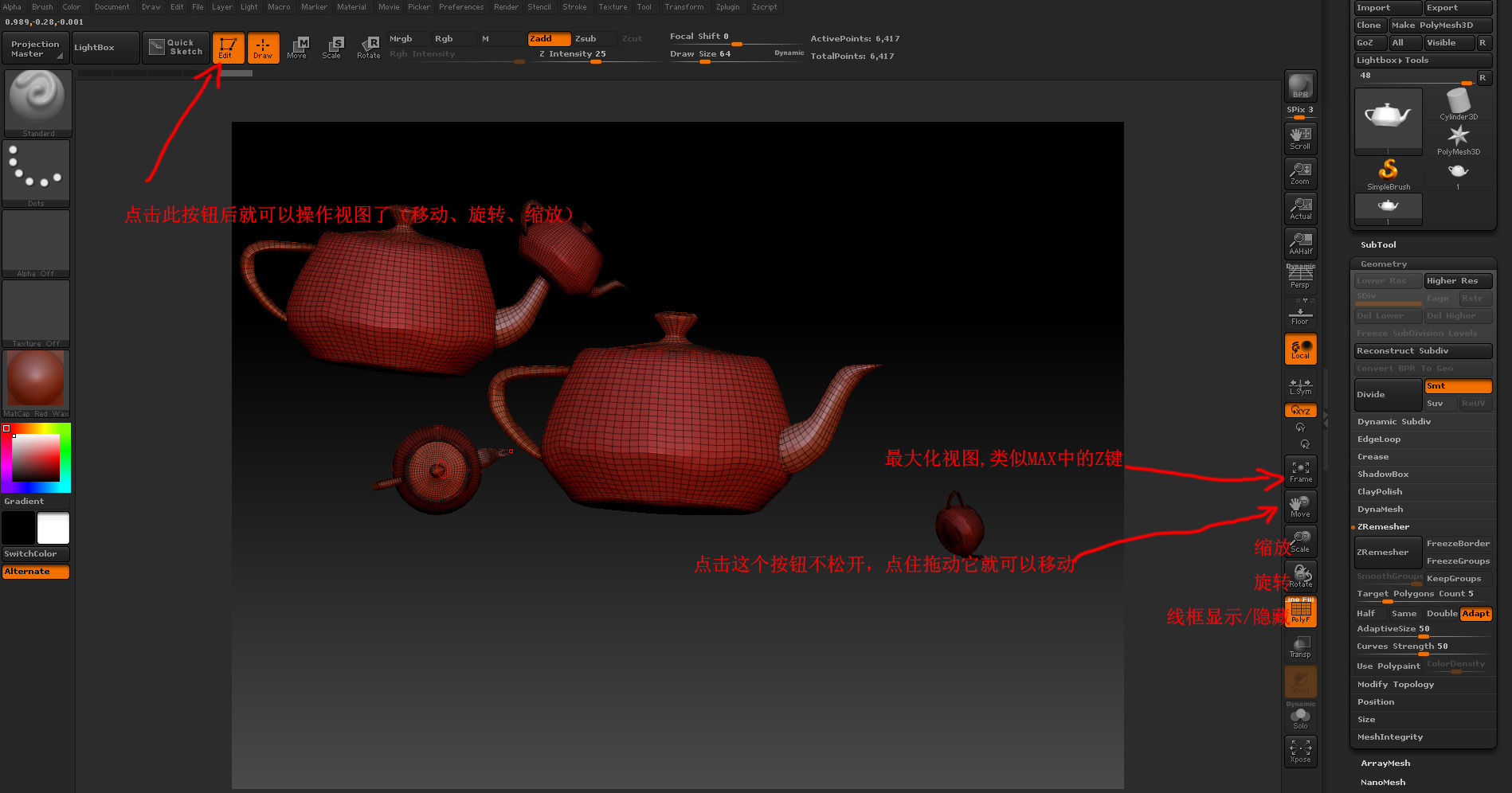
Task: Toggle Solo mode
Action: click(x=1300, y=717)
